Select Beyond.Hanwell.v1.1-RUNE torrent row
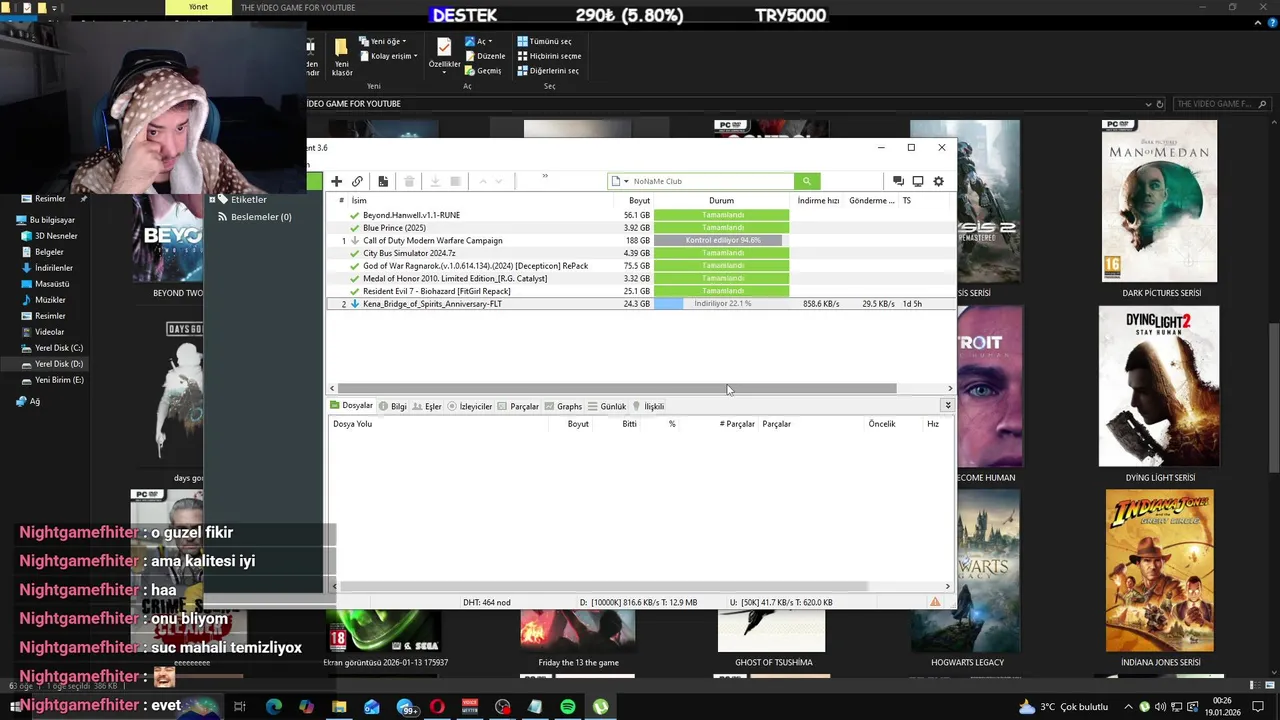This screenshot has width=1280, height=720. pos(640,215)
